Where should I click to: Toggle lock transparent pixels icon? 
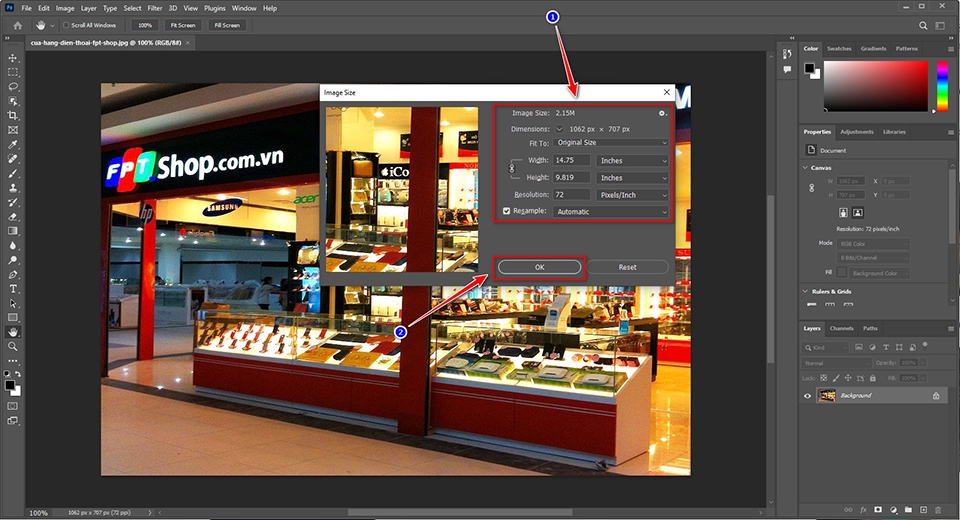pos(823,379)
